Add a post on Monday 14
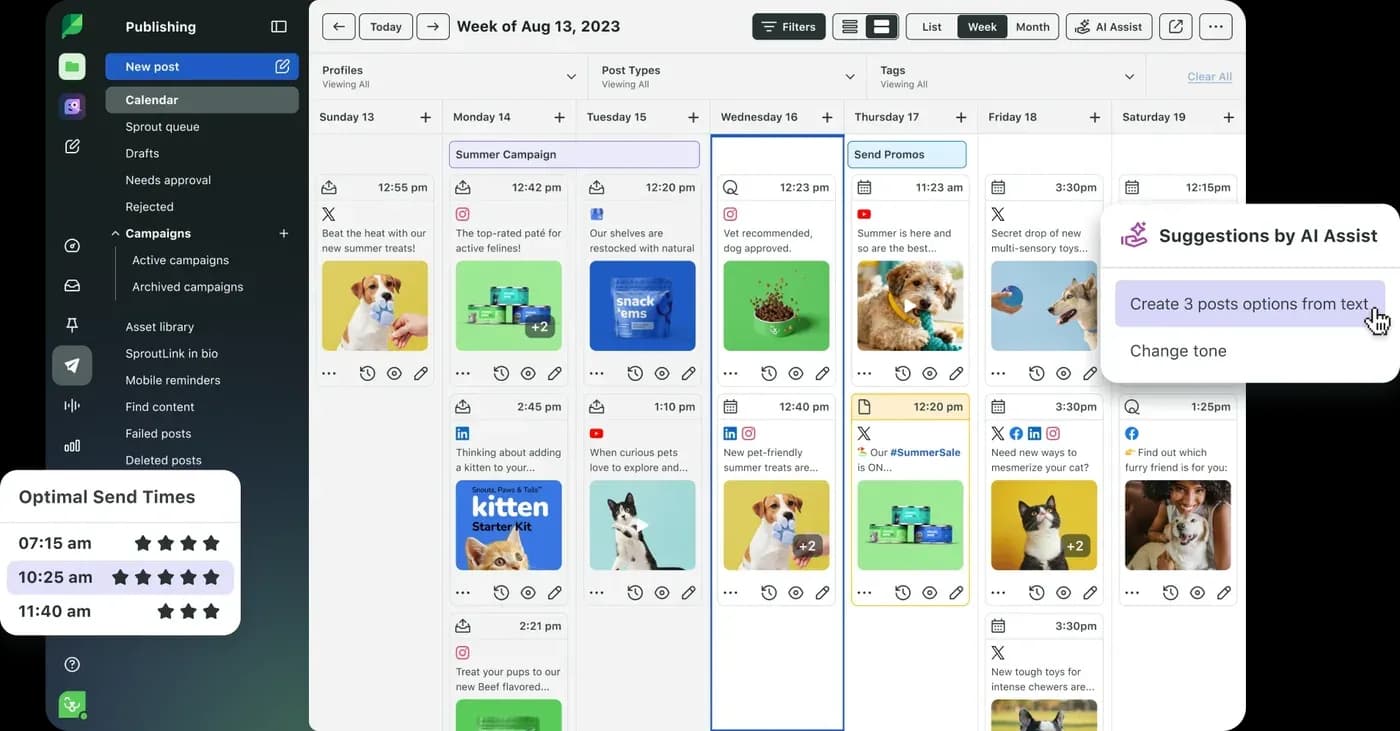The height and width of the screenshot is (731, 1400). (560, 117)
